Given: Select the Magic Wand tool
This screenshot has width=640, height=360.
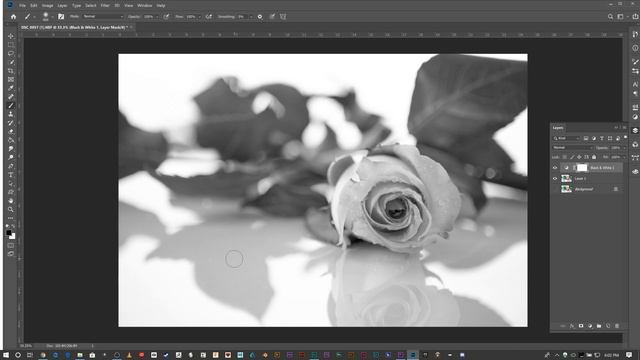Looking at the screenshot, I should pos(11,62).
